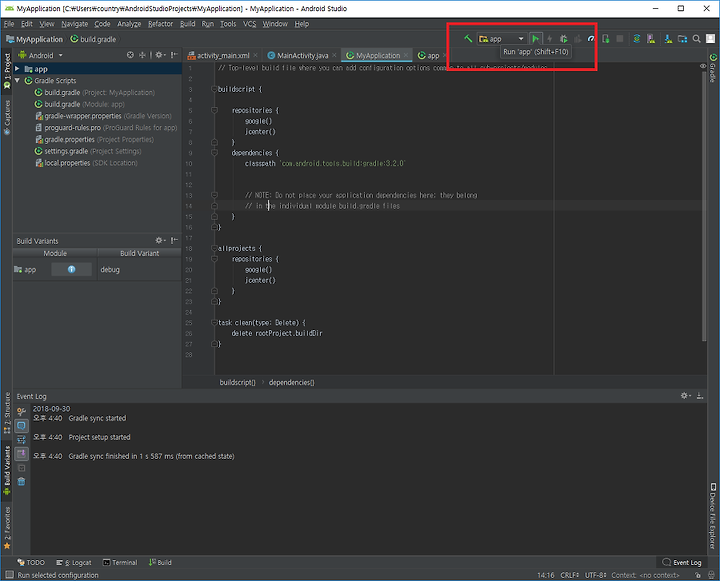Screen dimensions: 720x581
Task: Expand the 'app' module tree node
Action: coord(17,69)
